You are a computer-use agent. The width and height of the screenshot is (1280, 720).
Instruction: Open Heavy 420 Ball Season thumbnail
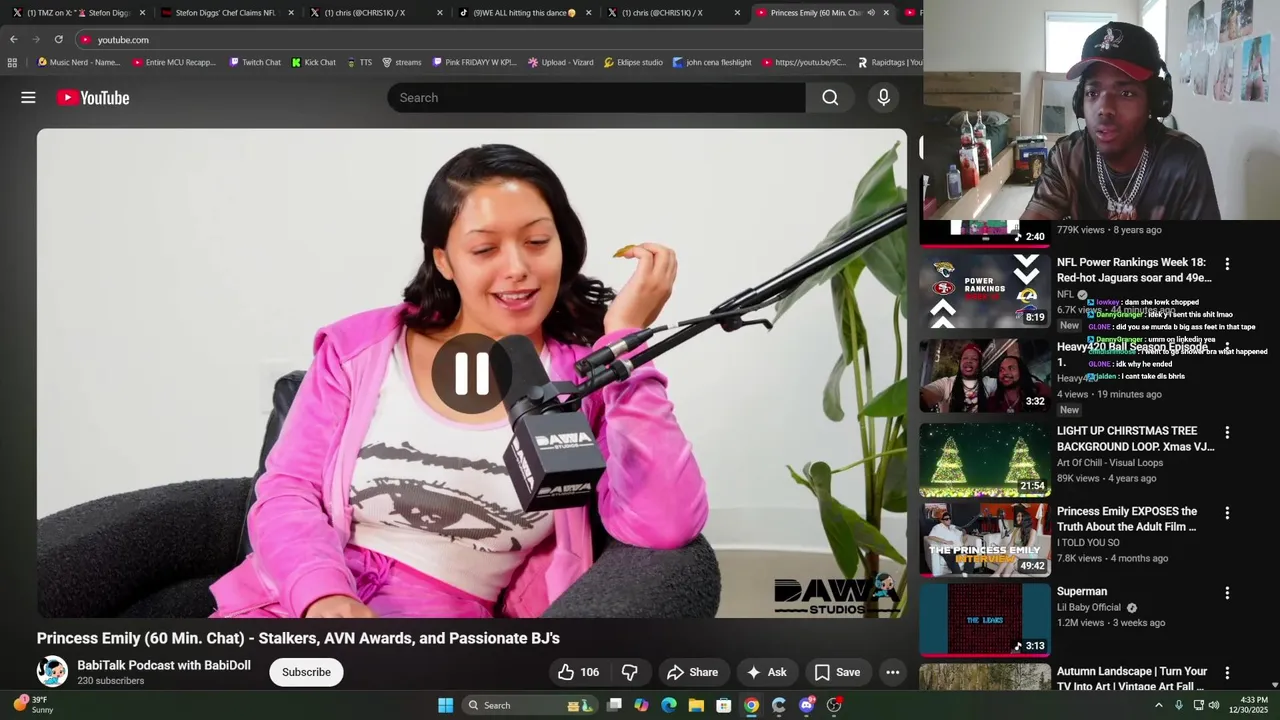point(985,375)
